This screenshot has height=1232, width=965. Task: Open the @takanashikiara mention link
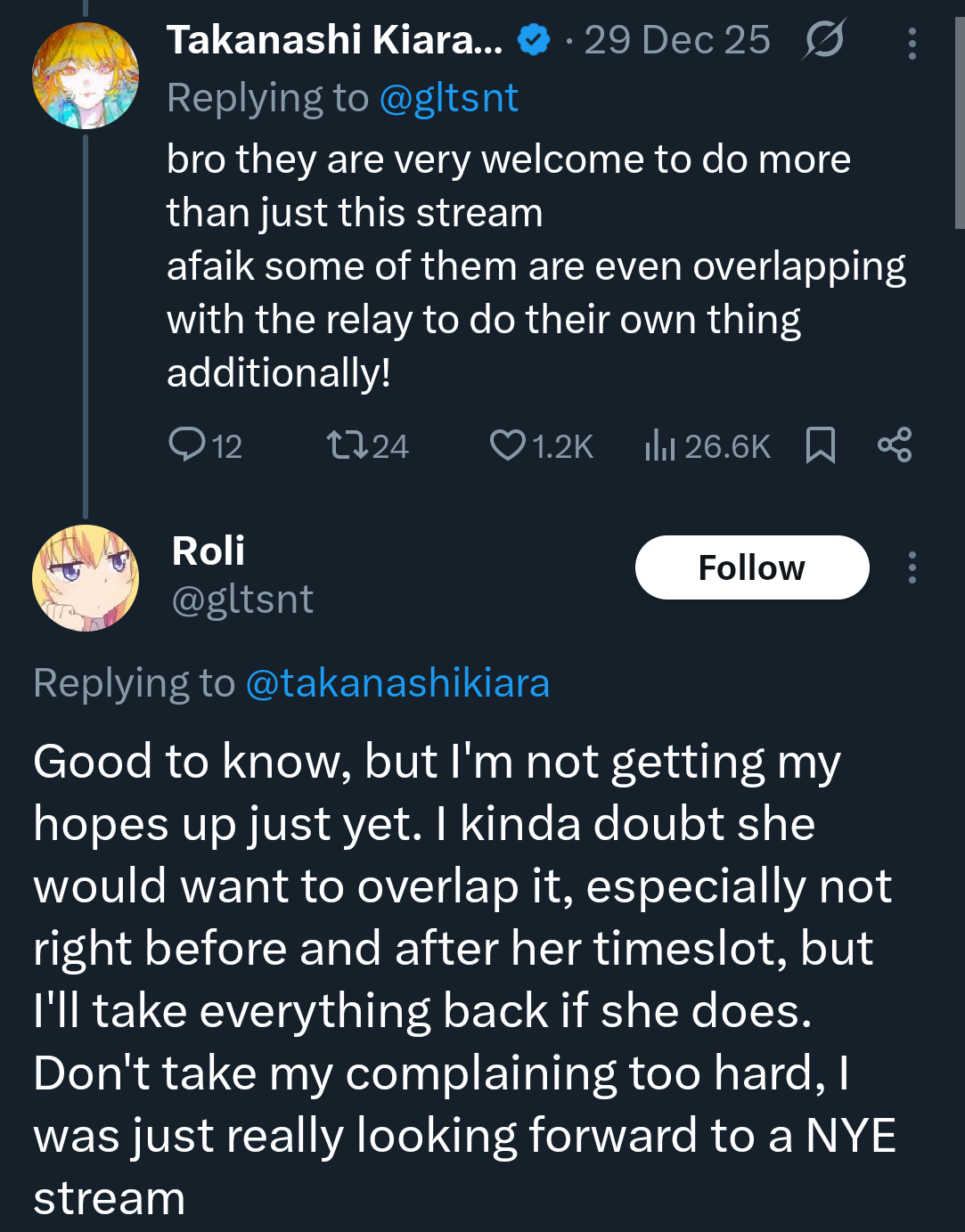point(397,683)
